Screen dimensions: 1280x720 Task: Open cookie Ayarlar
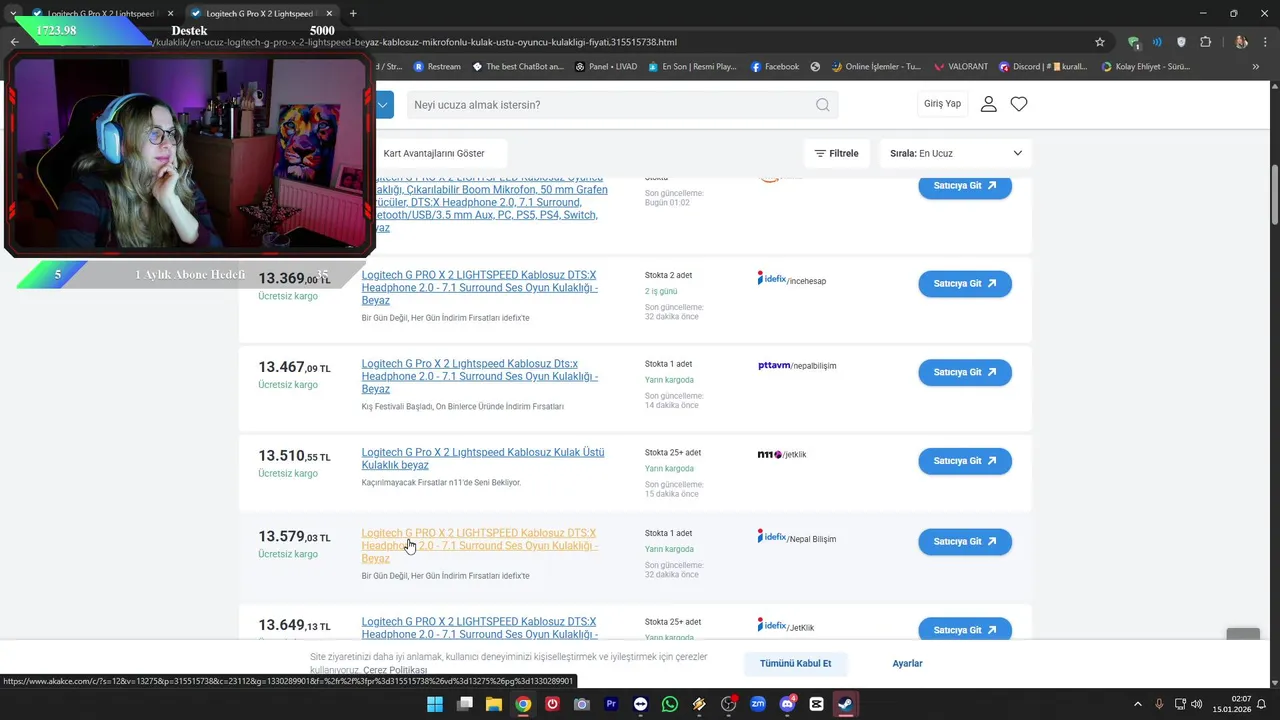point(907,663)
